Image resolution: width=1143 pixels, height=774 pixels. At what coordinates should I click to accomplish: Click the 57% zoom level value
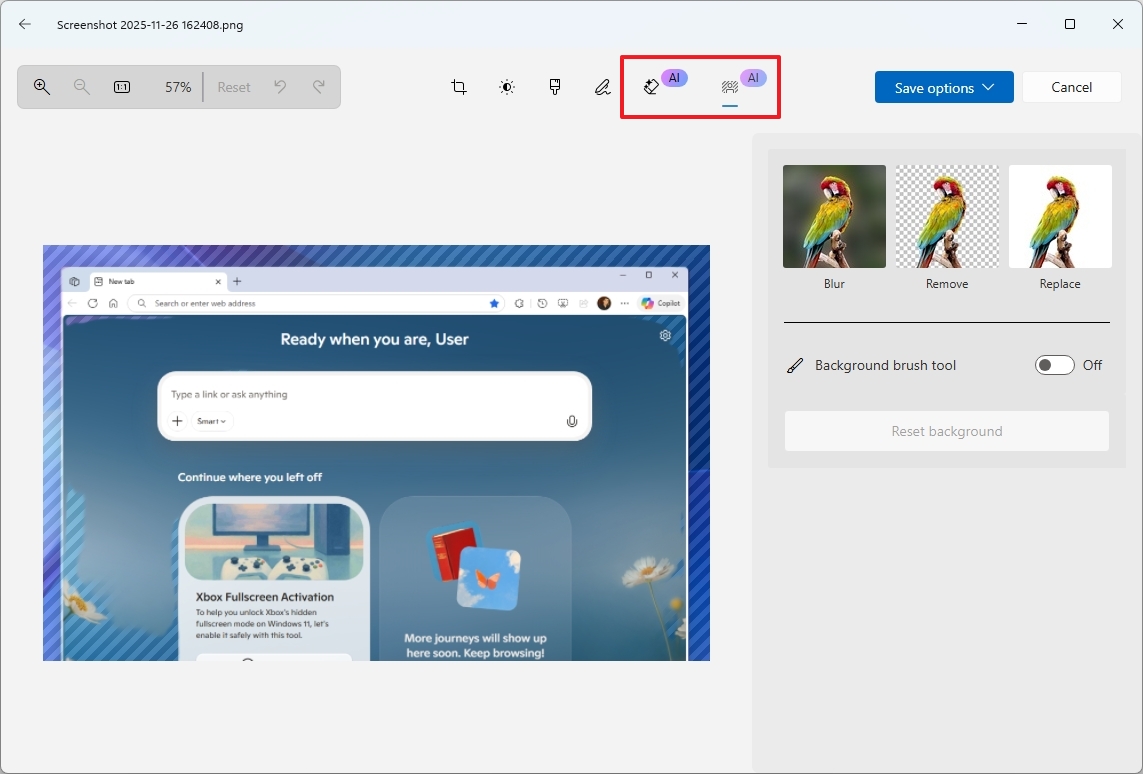click(x=178, y=87)
